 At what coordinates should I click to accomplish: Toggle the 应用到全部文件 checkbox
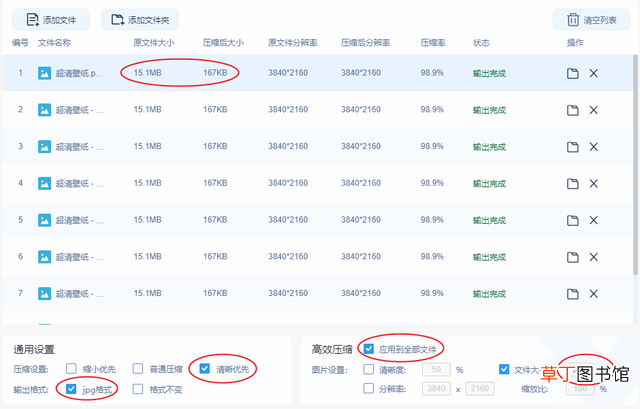tap(369, 349)
